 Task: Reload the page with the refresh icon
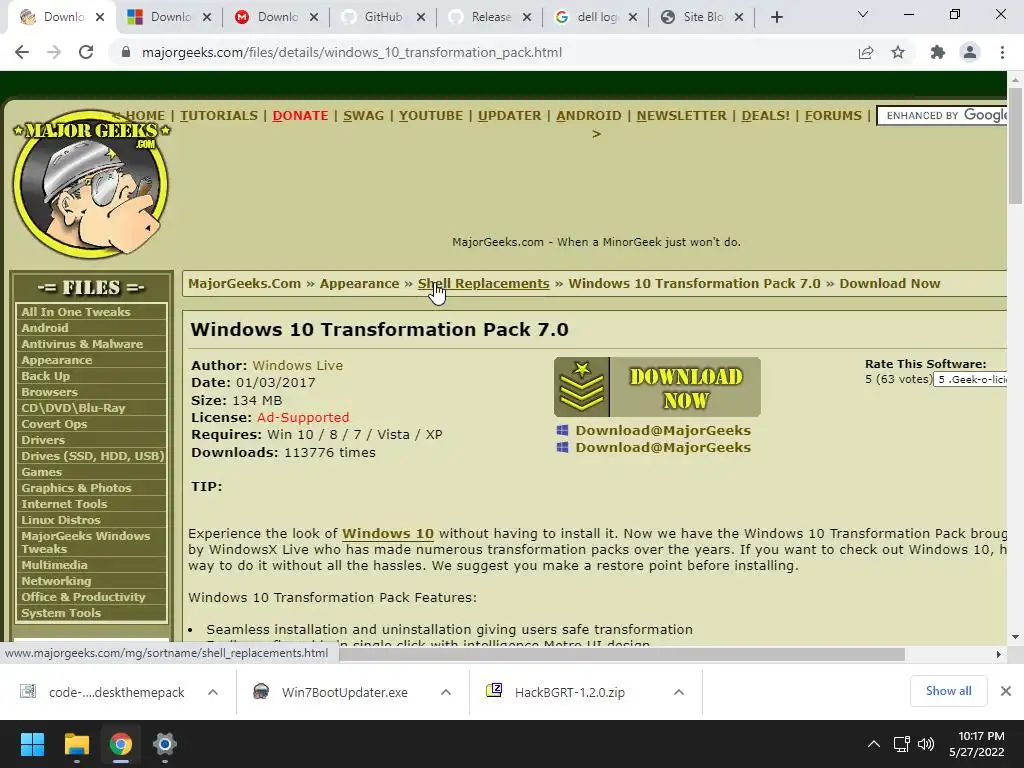(x=86, y=52)
